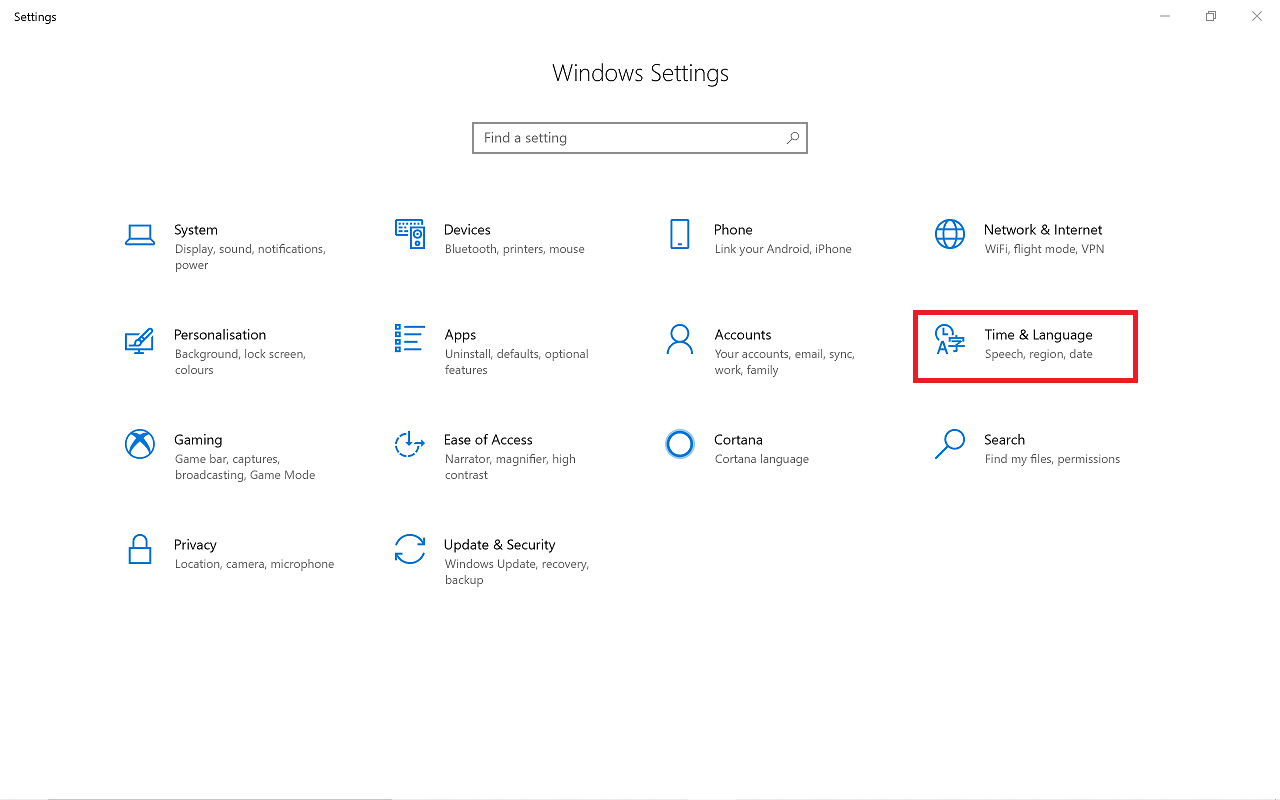Viewport: 1280px width, 800px height.
Task: Go to Network & Internet heading
Action: [1043, 230]
